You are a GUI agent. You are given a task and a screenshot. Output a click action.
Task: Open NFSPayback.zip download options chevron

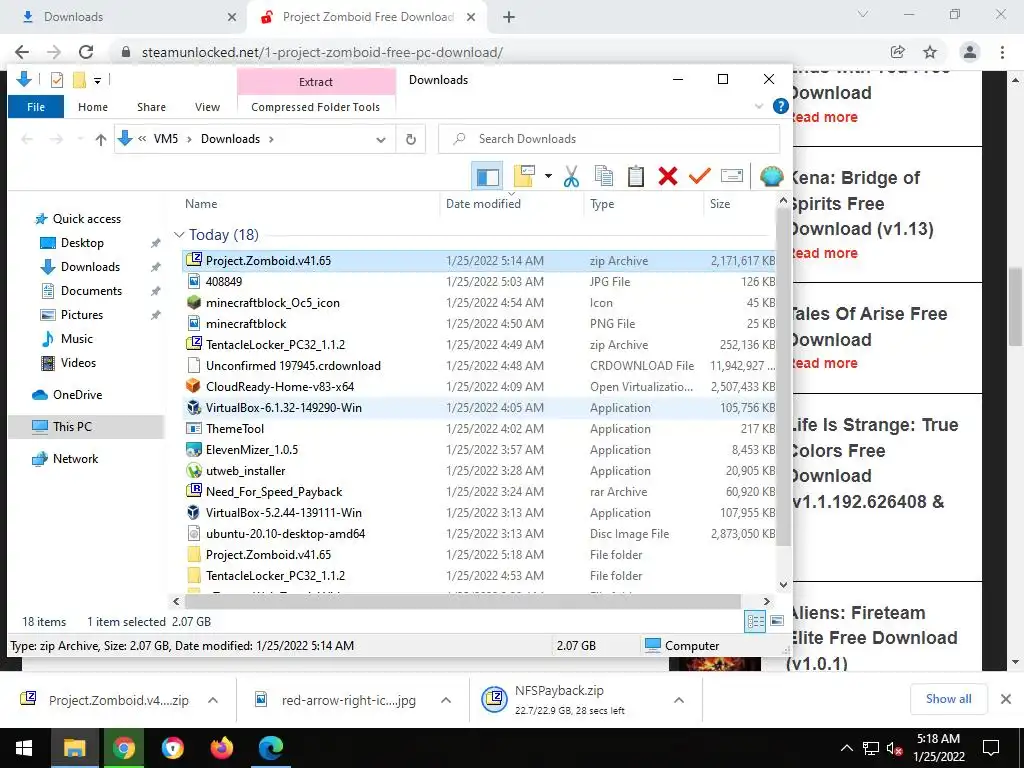click(679, 700)
